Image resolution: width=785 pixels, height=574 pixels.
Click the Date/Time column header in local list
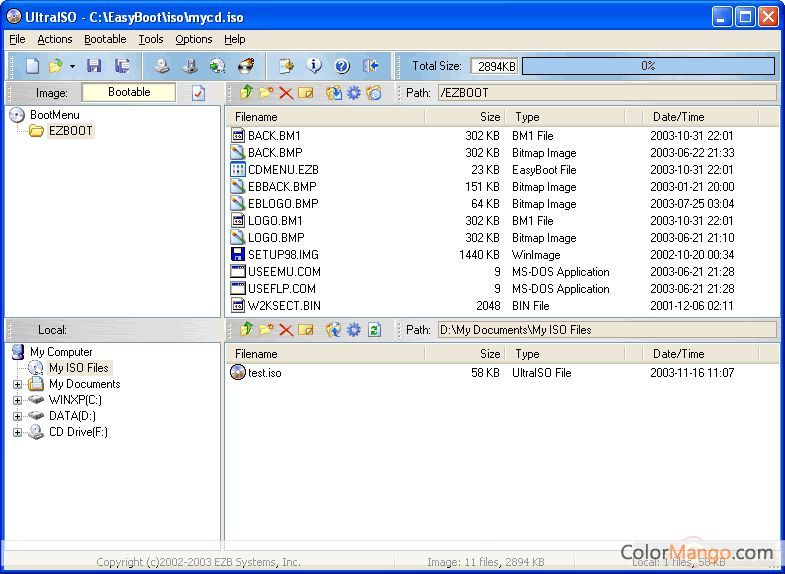click(x=678, y=353)
